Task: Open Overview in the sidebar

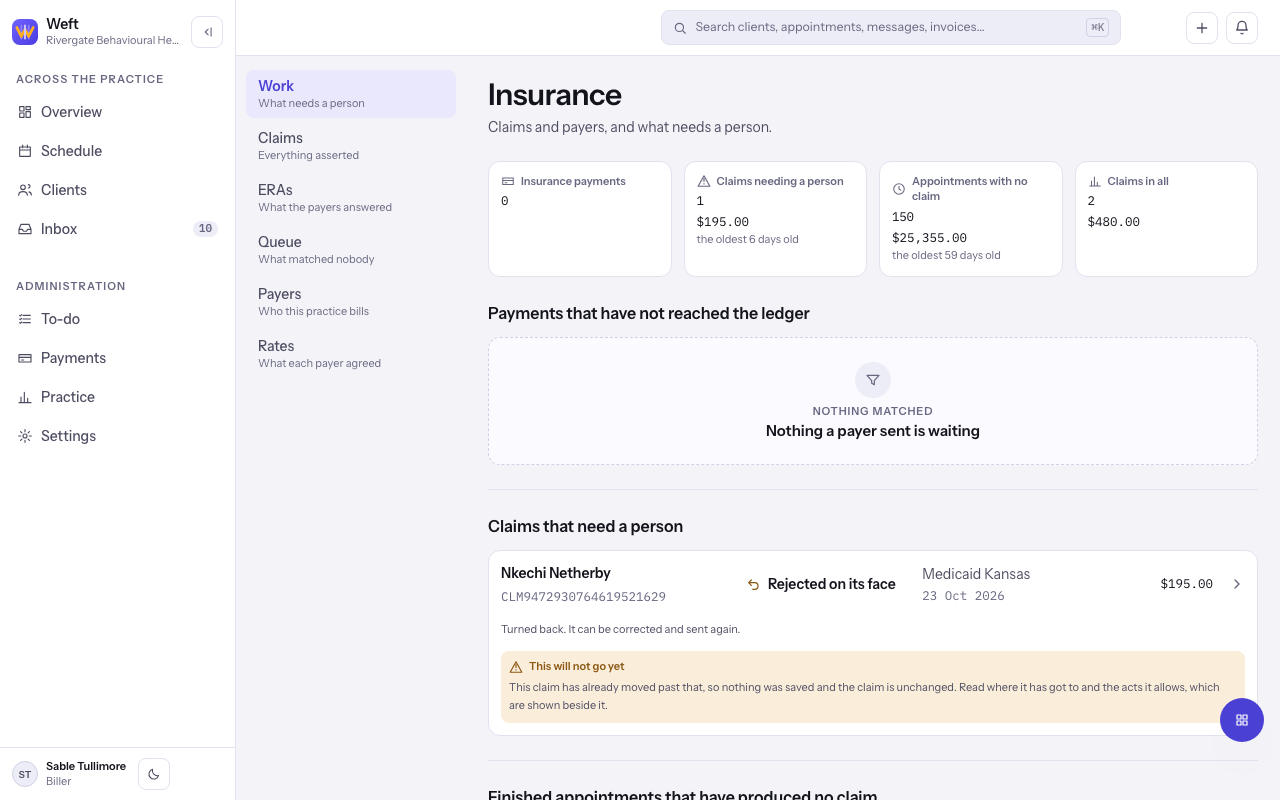Action: (x=118, y=112)
